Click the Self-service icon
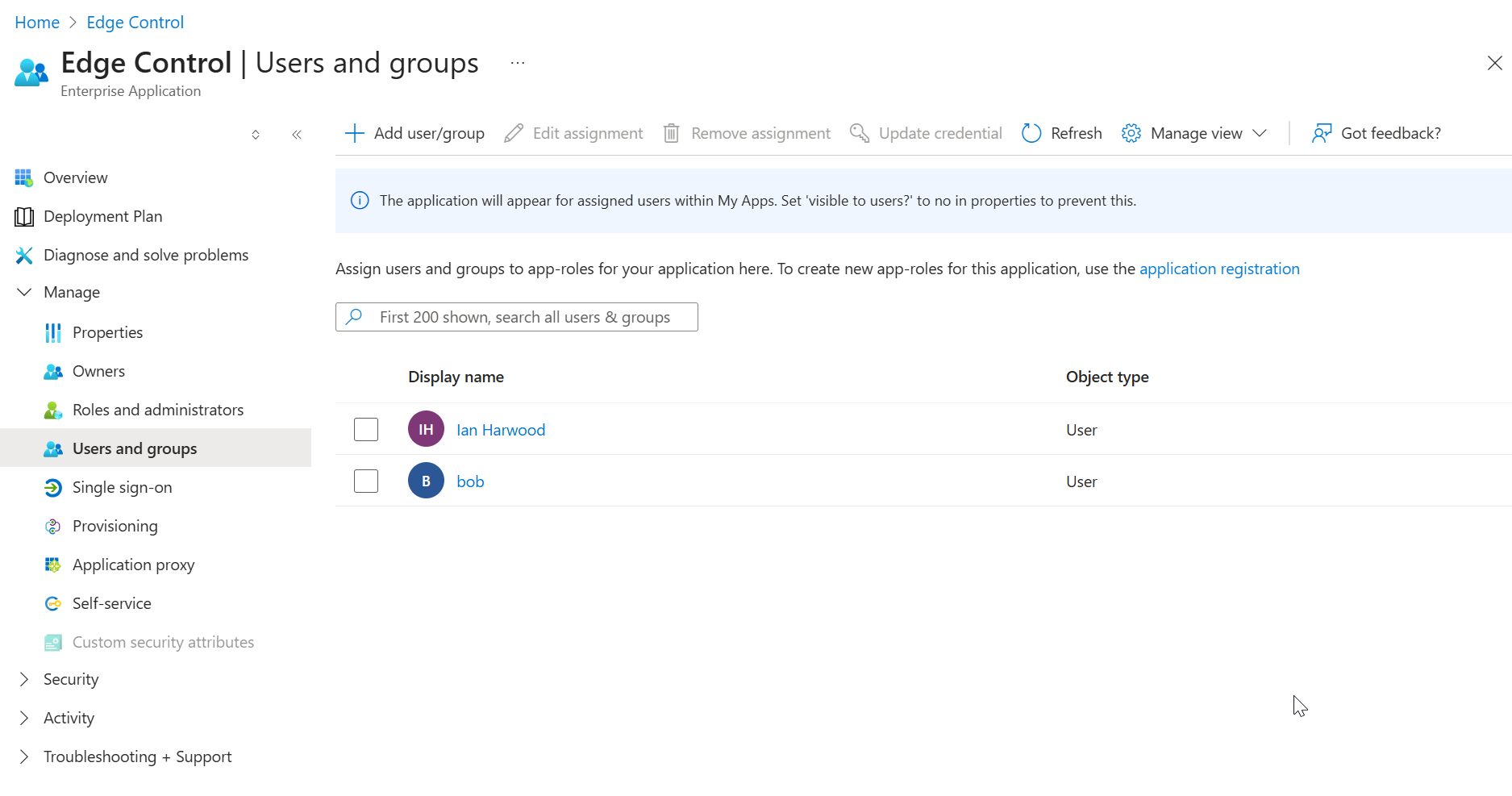Viewport: 1512px width, 796px height. point(53,603)
